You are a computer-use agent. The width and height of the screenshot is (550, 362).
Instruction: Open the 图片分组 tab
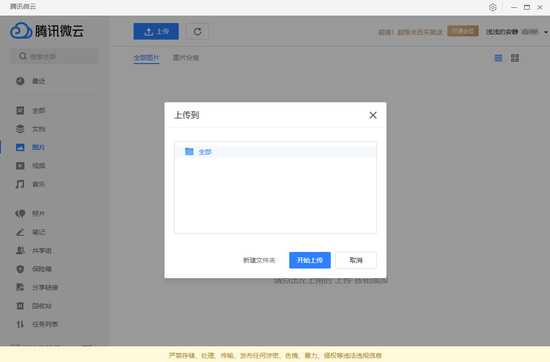coord(186,58)
